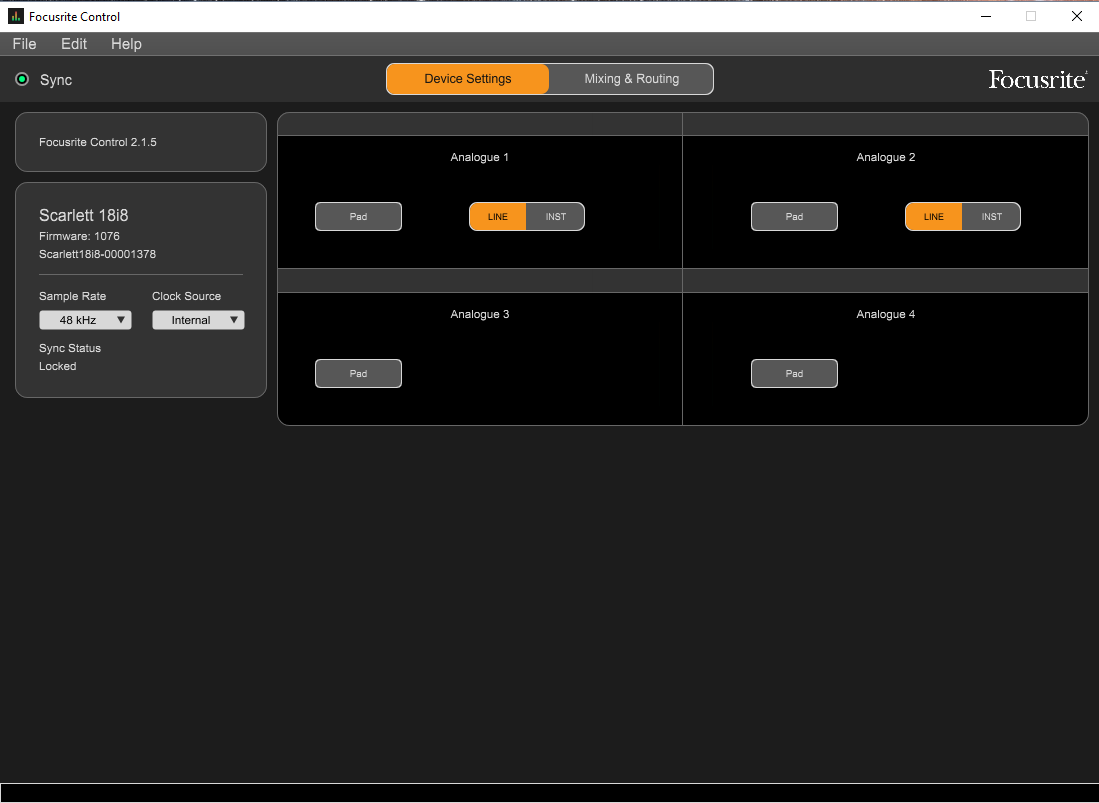The height and width of the screenshot is (803, 1099).
Task: Toggle the Pad on Analogue 3
Action: [358, 373]
